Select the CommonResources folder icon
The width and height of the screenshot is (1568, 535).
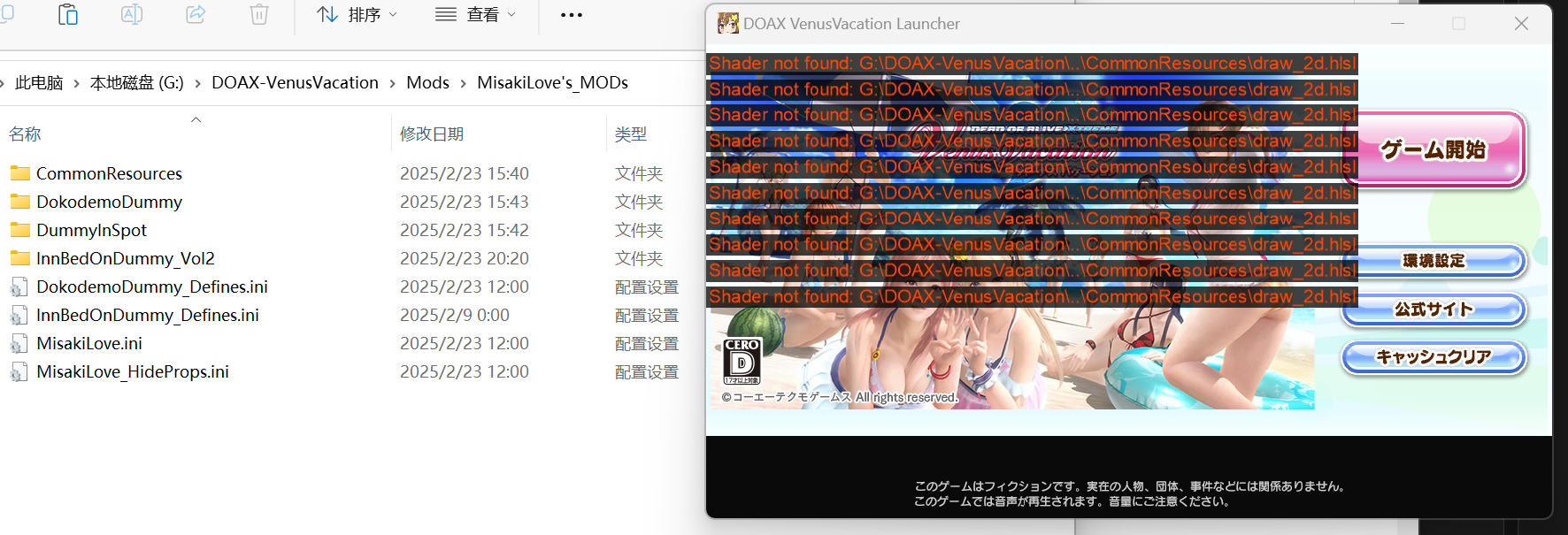pyautogui.click(x=20, y=173)
